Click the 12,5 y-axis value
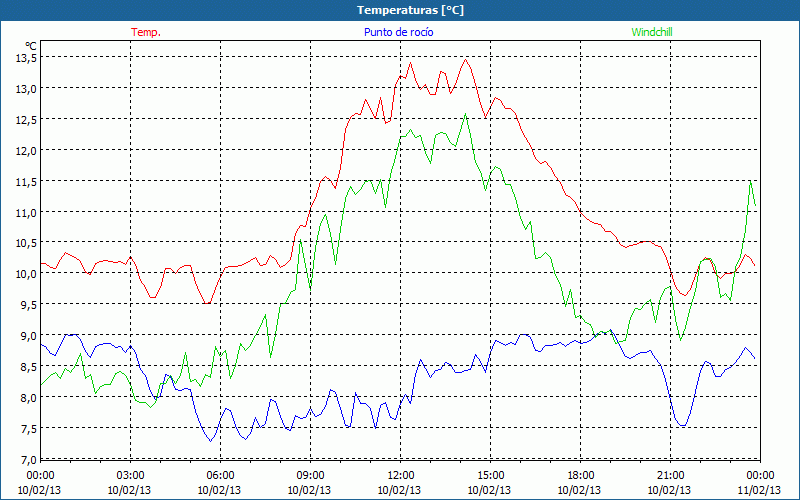This screenshot has height=500, width=800. (x=27, y=120)
